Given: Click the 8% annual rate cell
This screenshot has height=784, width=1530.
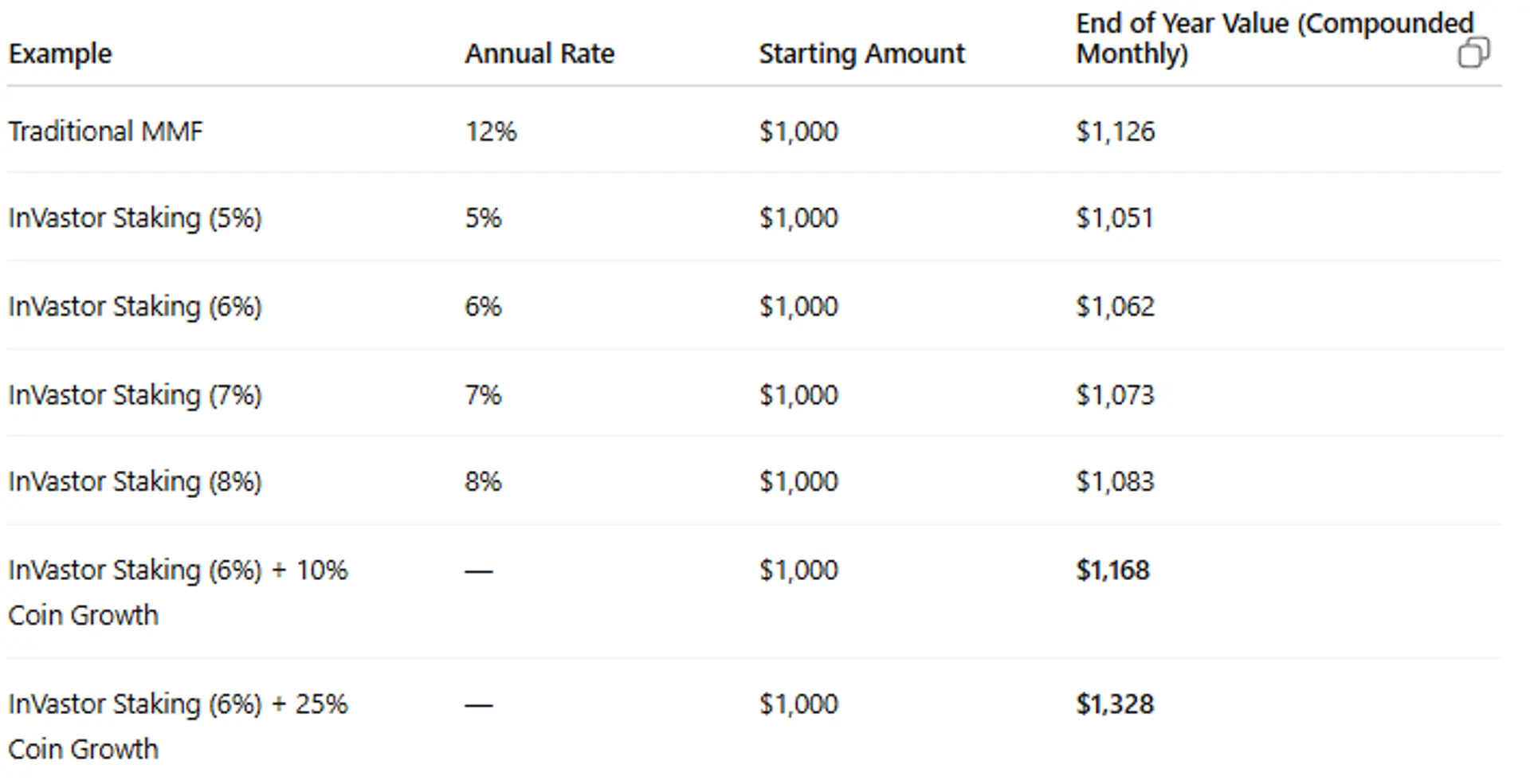Looking at the screenshot, I should coord(483,481).
